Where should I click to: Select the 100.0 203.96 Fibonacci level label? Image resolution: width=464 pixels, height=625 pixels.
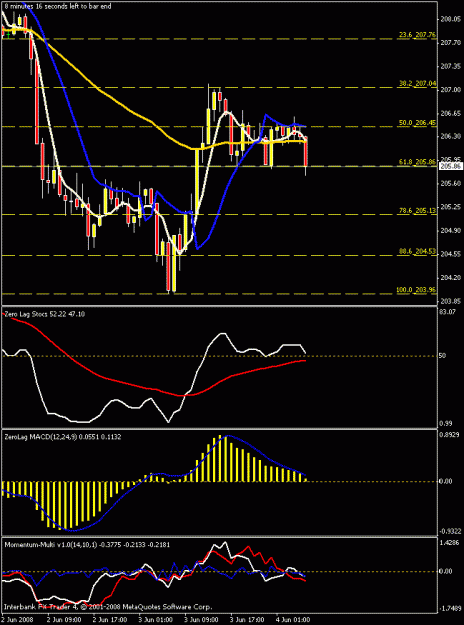416,290
